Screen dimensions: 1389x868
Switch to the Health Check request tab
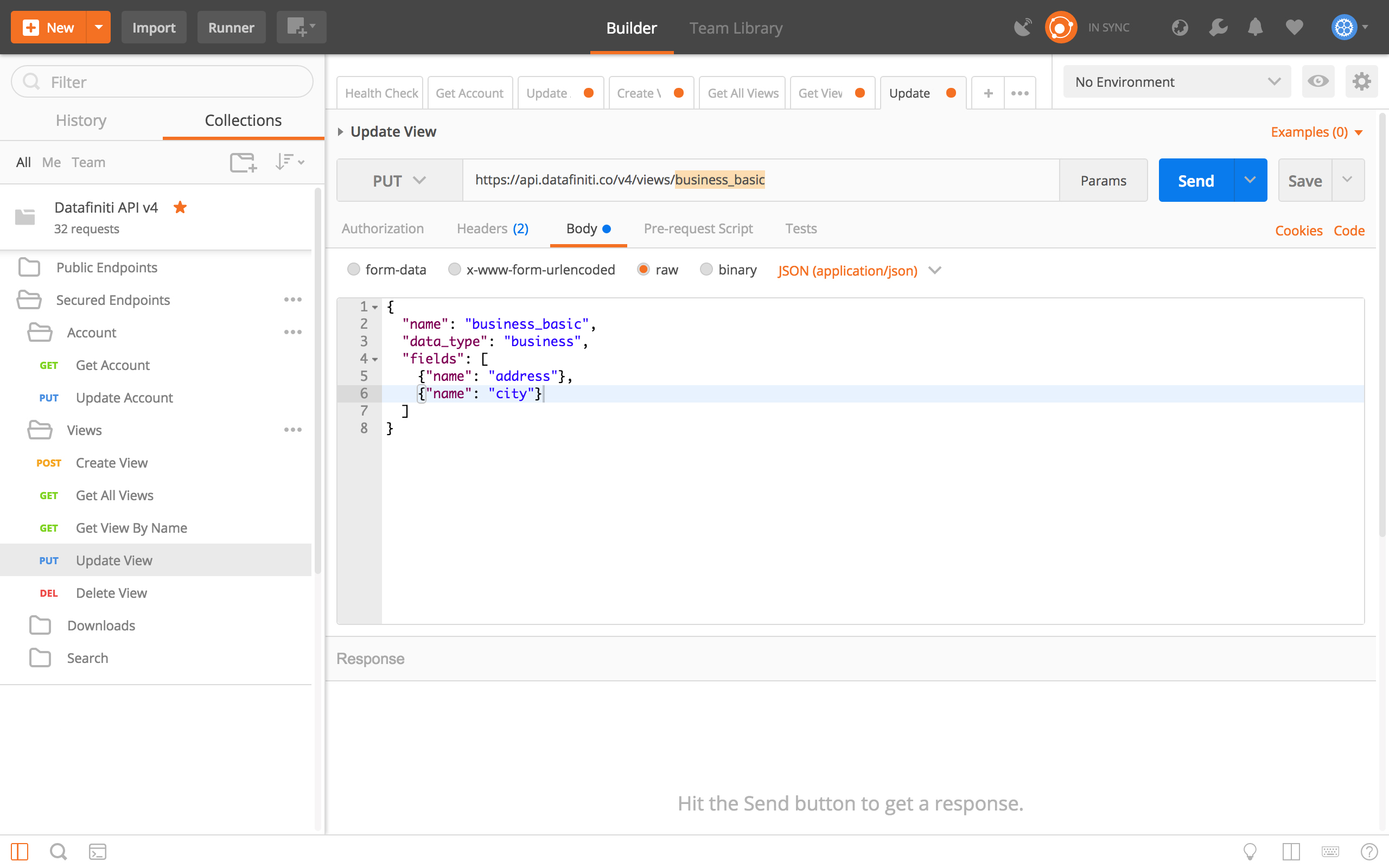380,93
